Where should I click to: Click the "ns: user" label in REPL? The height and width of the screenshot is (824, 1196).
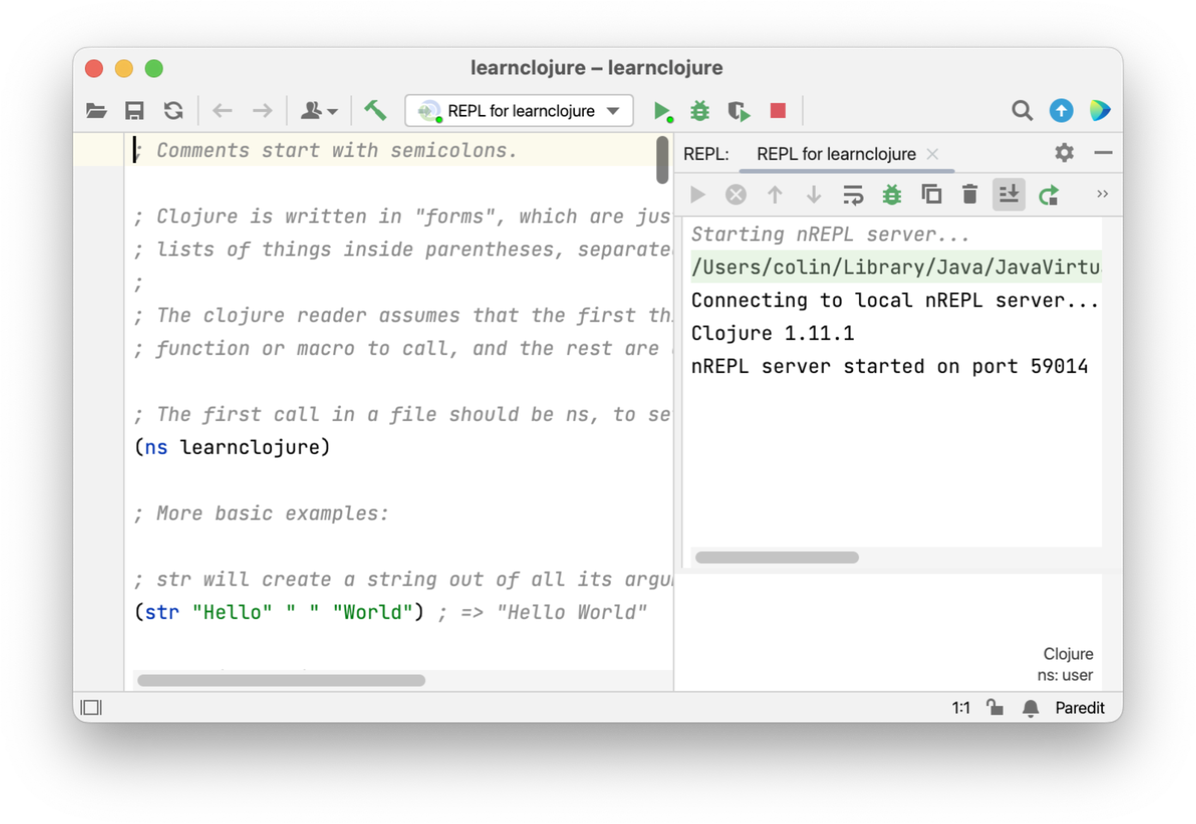(x=1065, y=675)
